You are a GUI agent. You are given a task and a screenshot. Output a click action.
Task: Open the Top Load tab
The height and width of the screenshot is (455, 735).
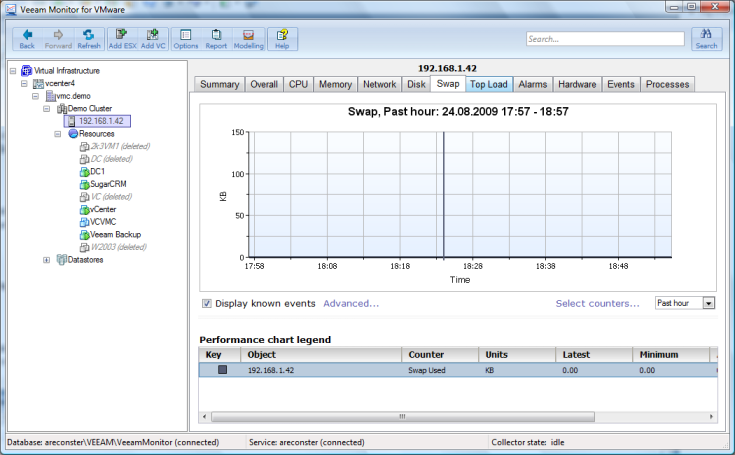489,85
